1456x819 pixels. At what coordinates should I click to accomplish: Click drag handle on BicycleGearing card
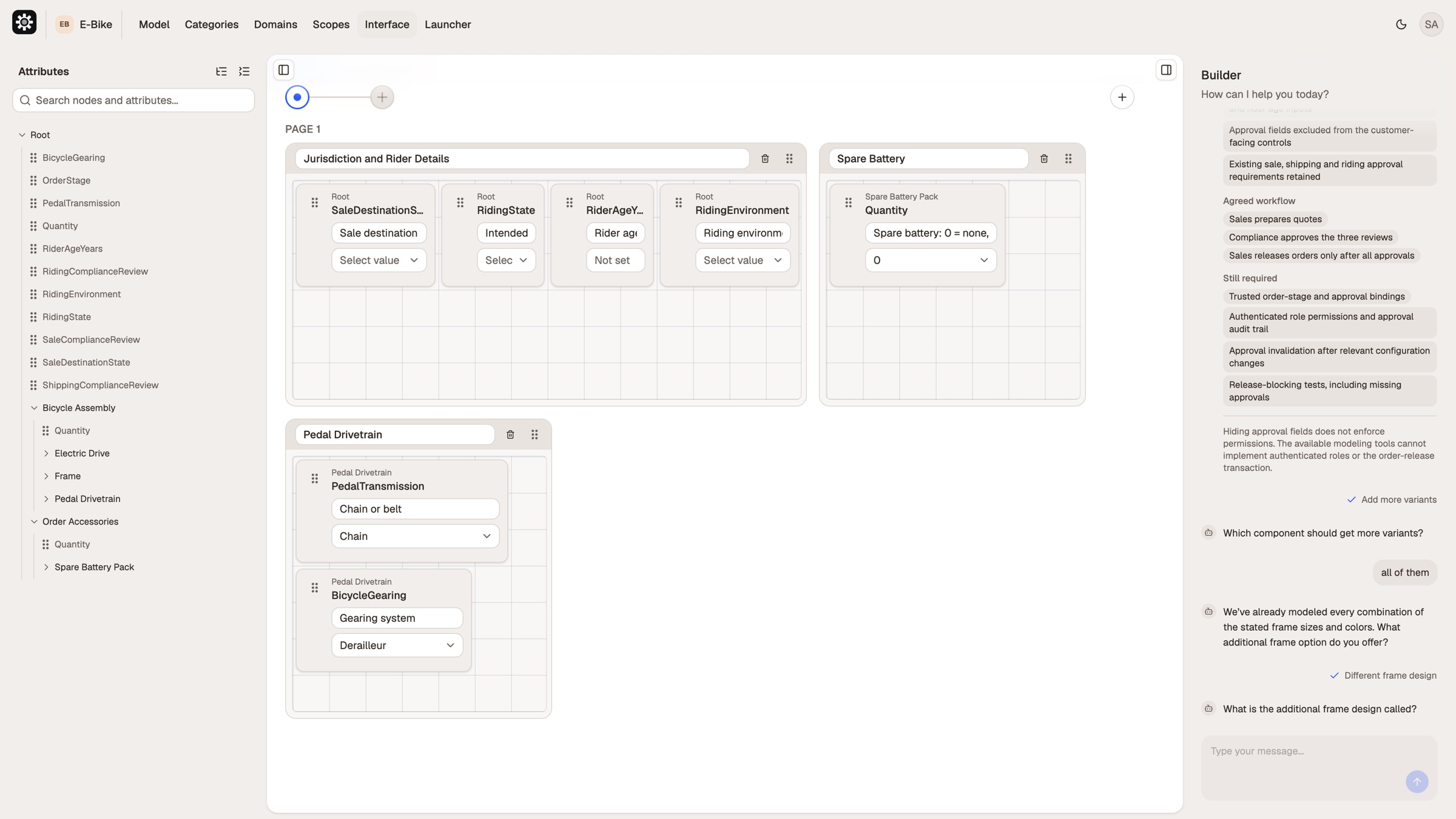(x=314, y=588)
